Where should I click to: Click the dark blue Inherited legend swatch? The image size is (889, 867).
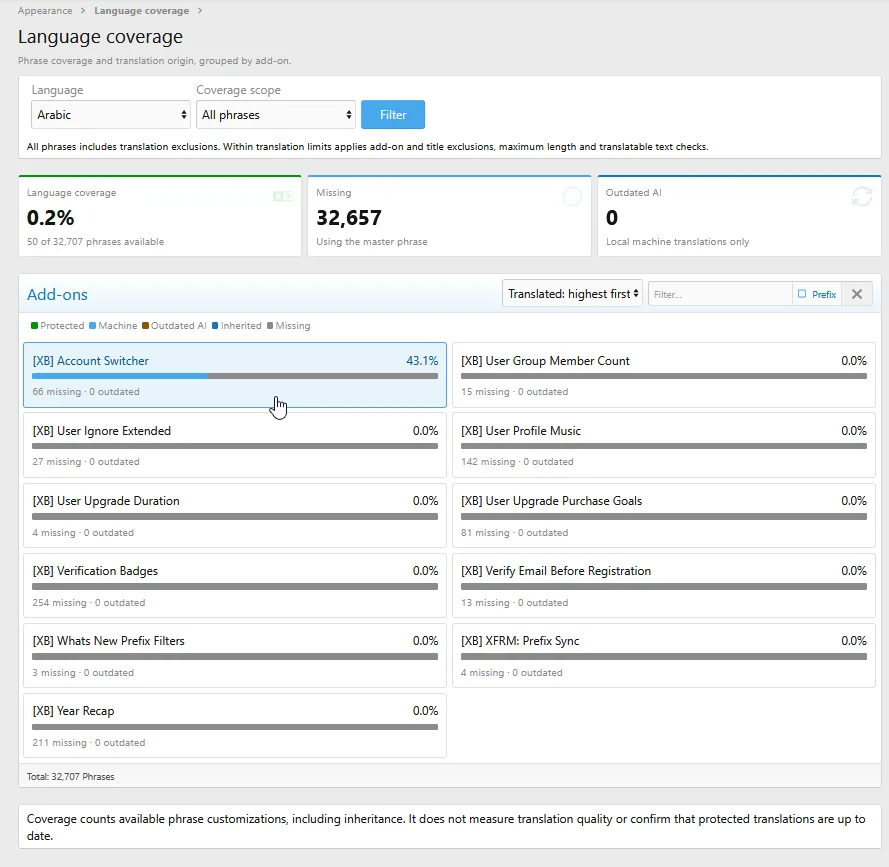(x=215, y=325)
